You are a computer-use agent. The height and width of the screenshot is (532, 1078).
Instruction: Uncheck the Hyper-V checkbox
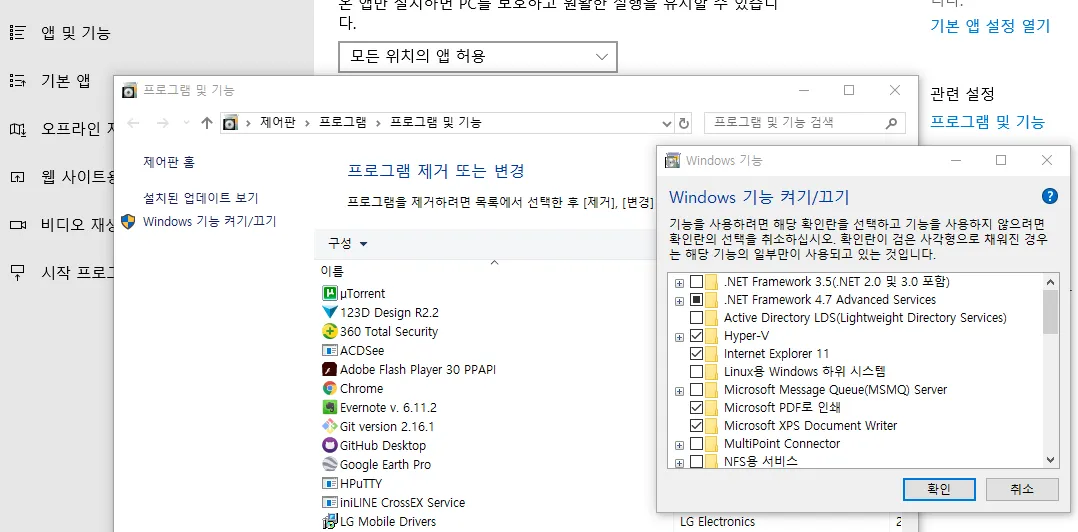coord(696,336)
